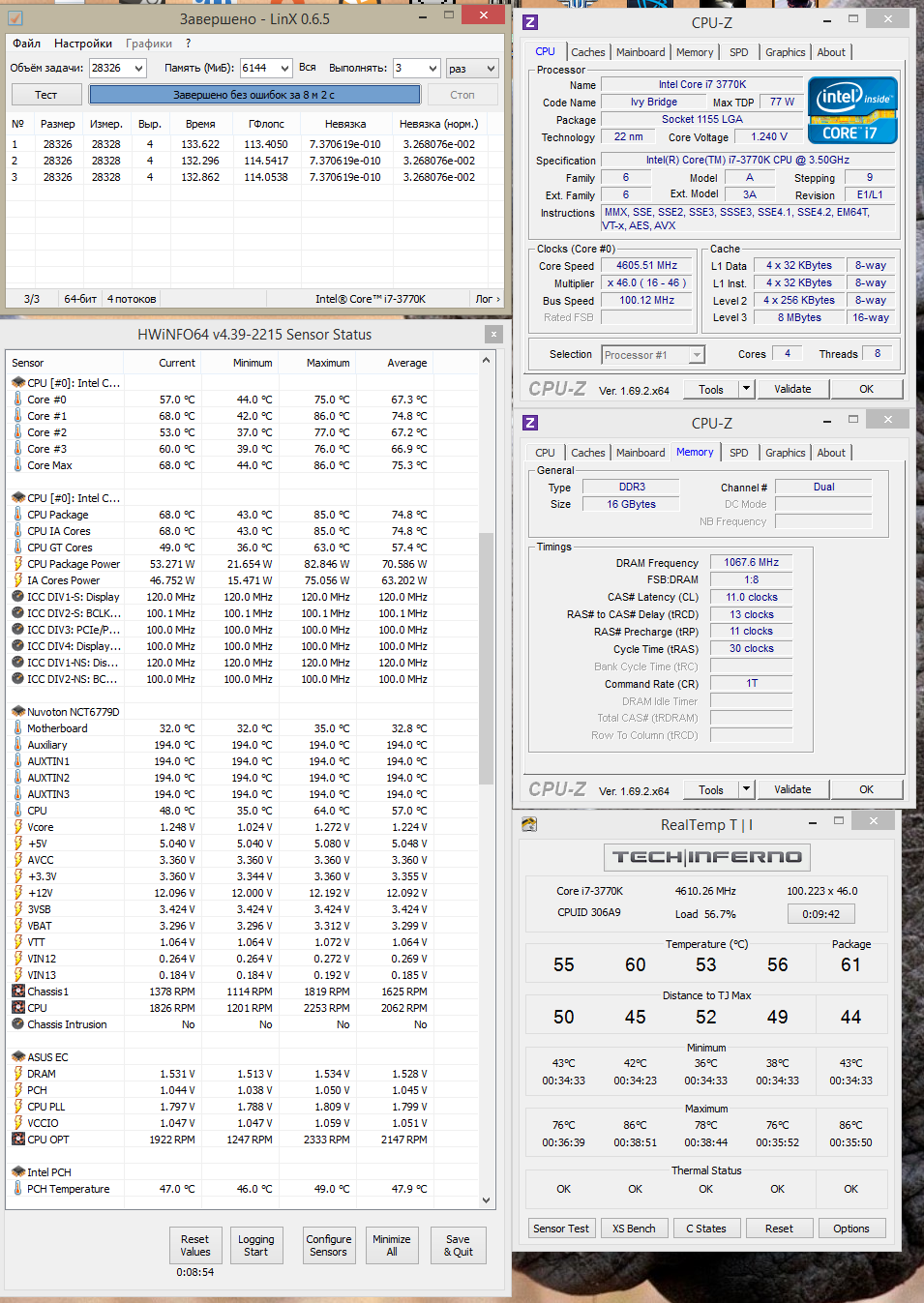Click the Intel PCH group icon
Screen dimensions: 924x1303
coord(17,1172)
